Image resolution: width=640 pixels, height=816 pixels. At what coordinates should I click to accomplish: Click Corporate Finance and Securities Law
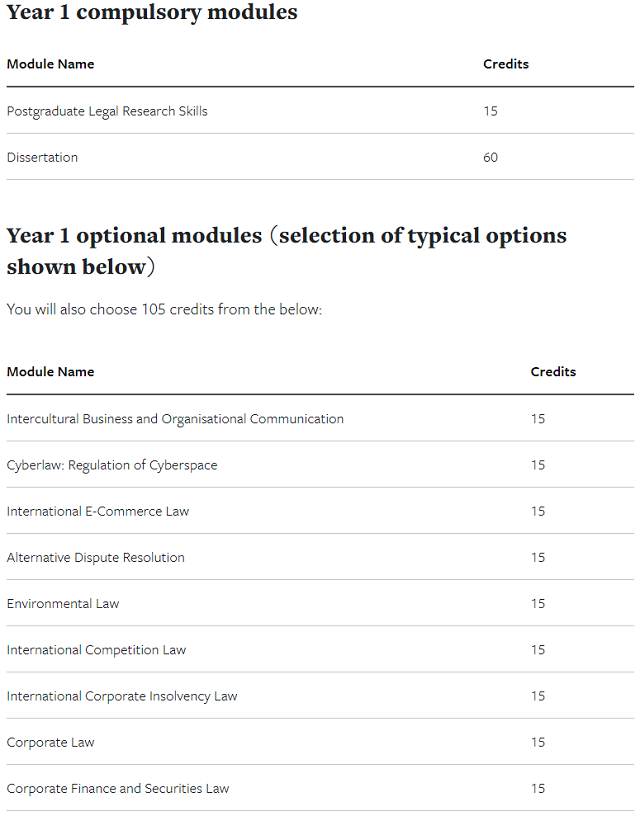pos(118,789)
